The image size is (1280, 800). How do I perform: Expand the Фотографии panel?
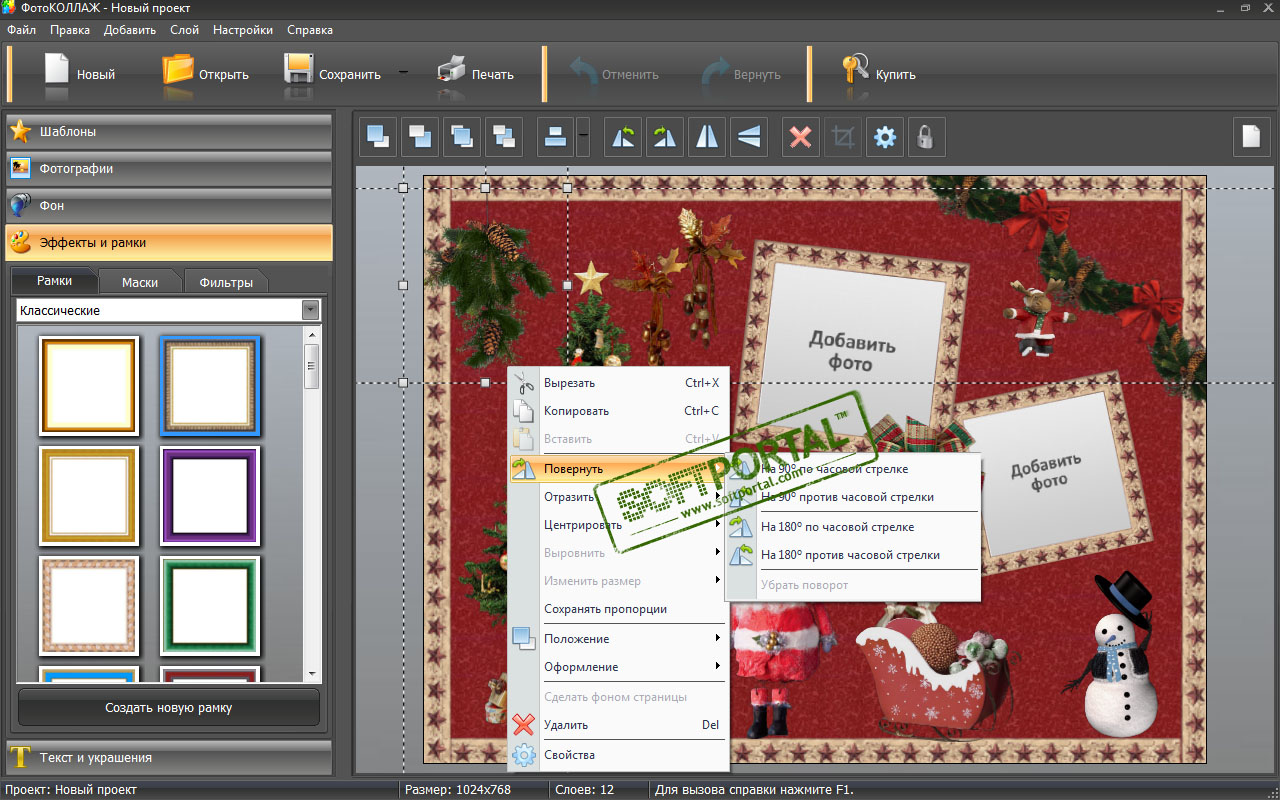[168, 169]
